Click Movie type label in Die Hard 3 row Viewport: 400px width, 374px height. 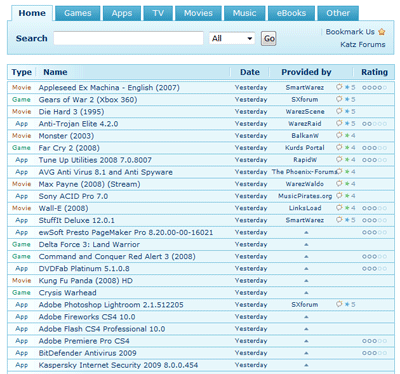pyautogui.click(x=22, y=111)
